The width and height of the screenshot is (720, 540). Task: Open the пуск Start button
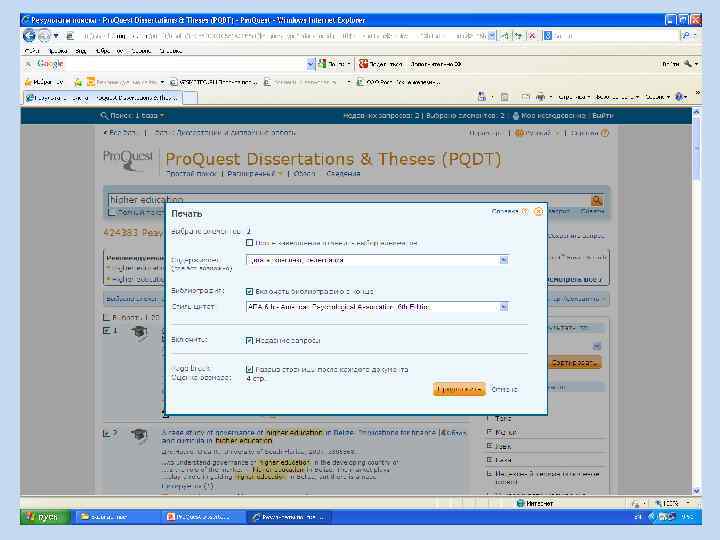[44, 517]
